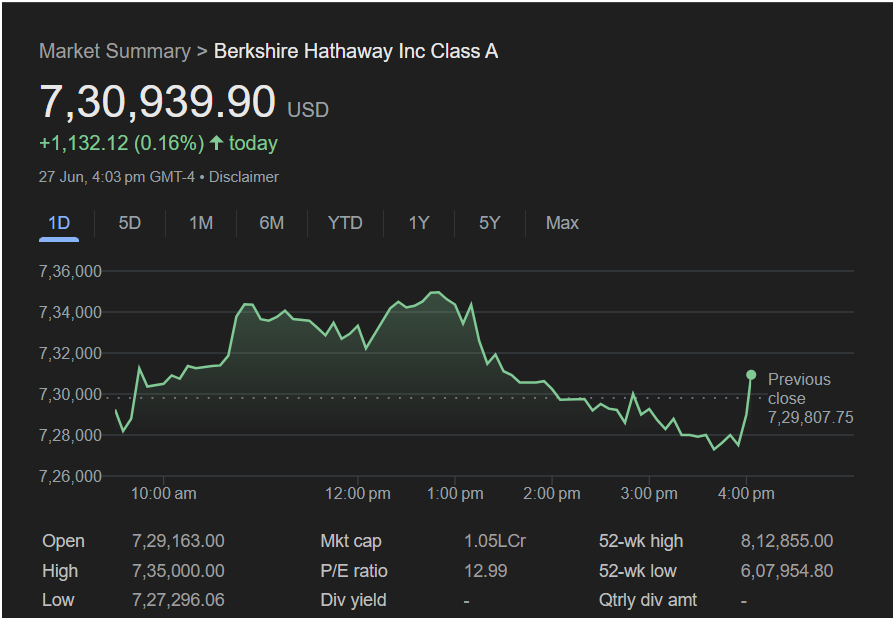Click the Berkshire Hathaway Inc Class A title

tap(356, 51)
